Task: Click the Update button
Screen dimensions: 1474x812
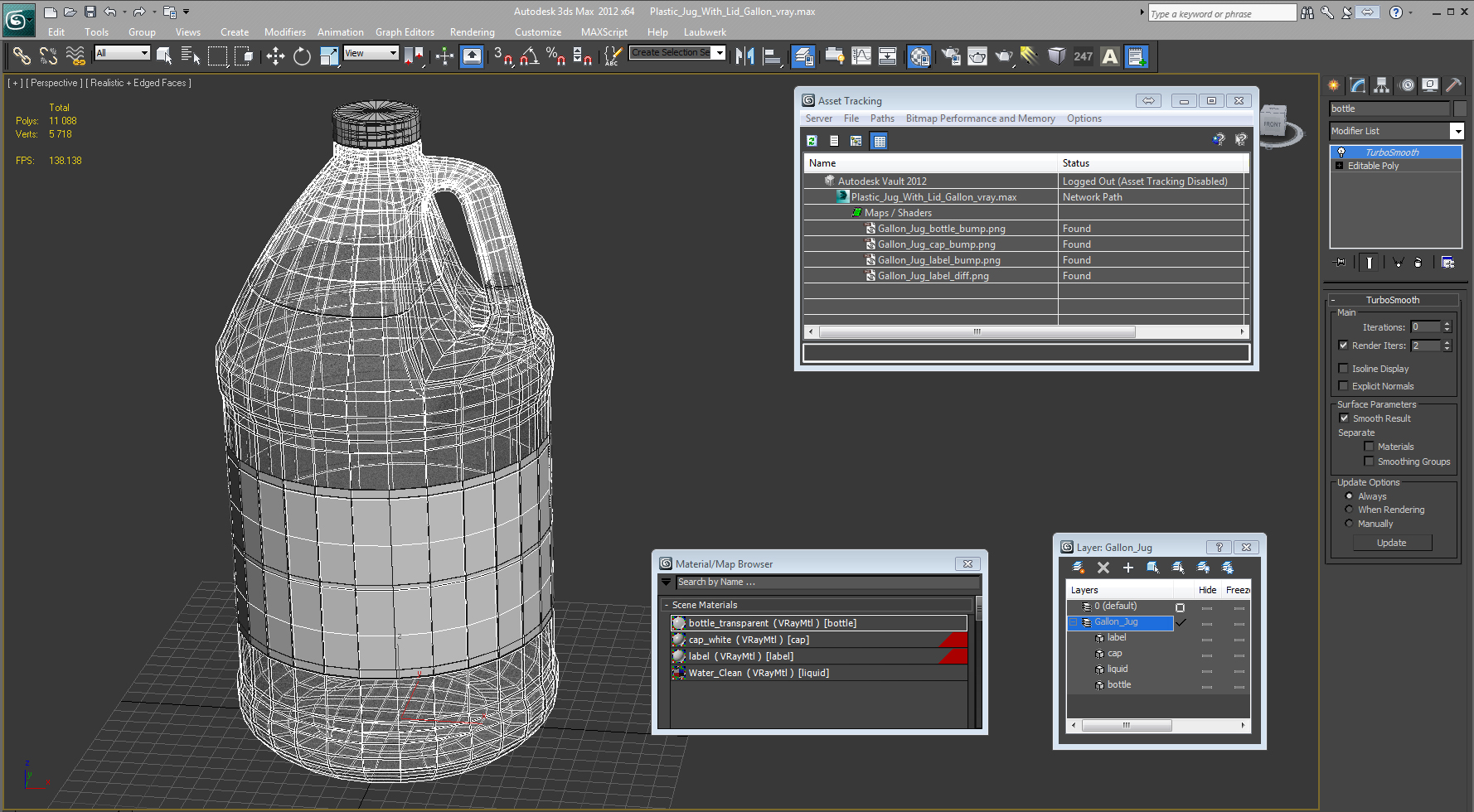Action: point(1392,543)
